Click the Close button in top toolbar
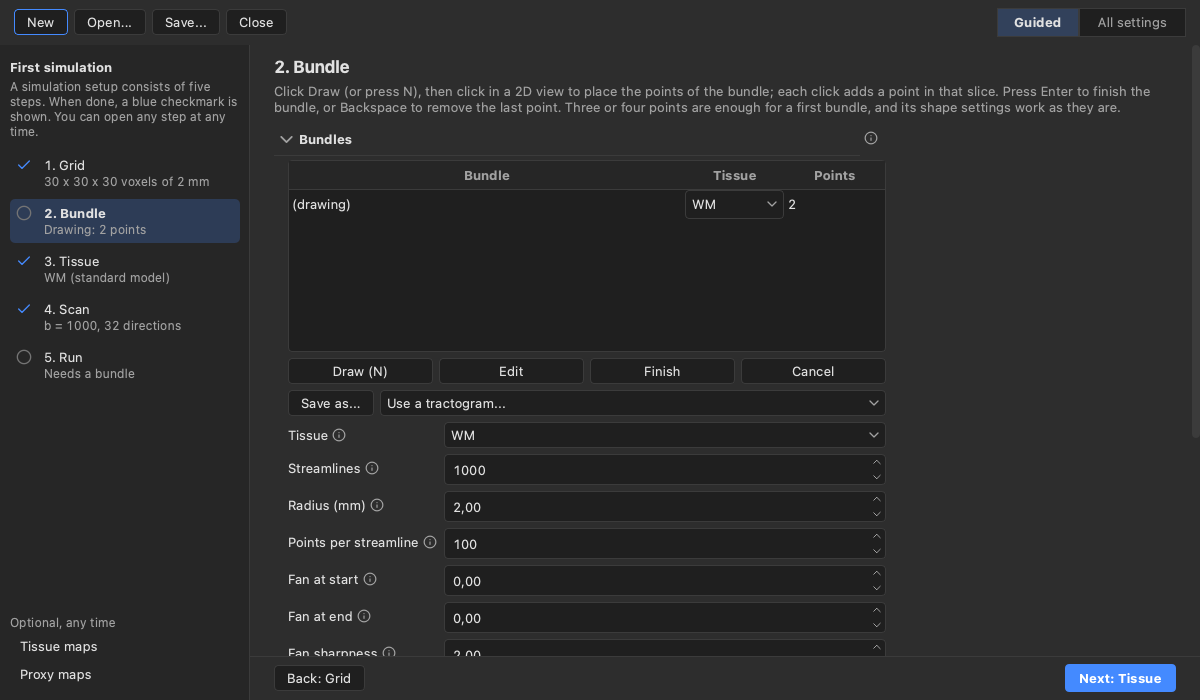Image resolution: width=1200 pixels, height=700 pixels. [x=256, y=22]
